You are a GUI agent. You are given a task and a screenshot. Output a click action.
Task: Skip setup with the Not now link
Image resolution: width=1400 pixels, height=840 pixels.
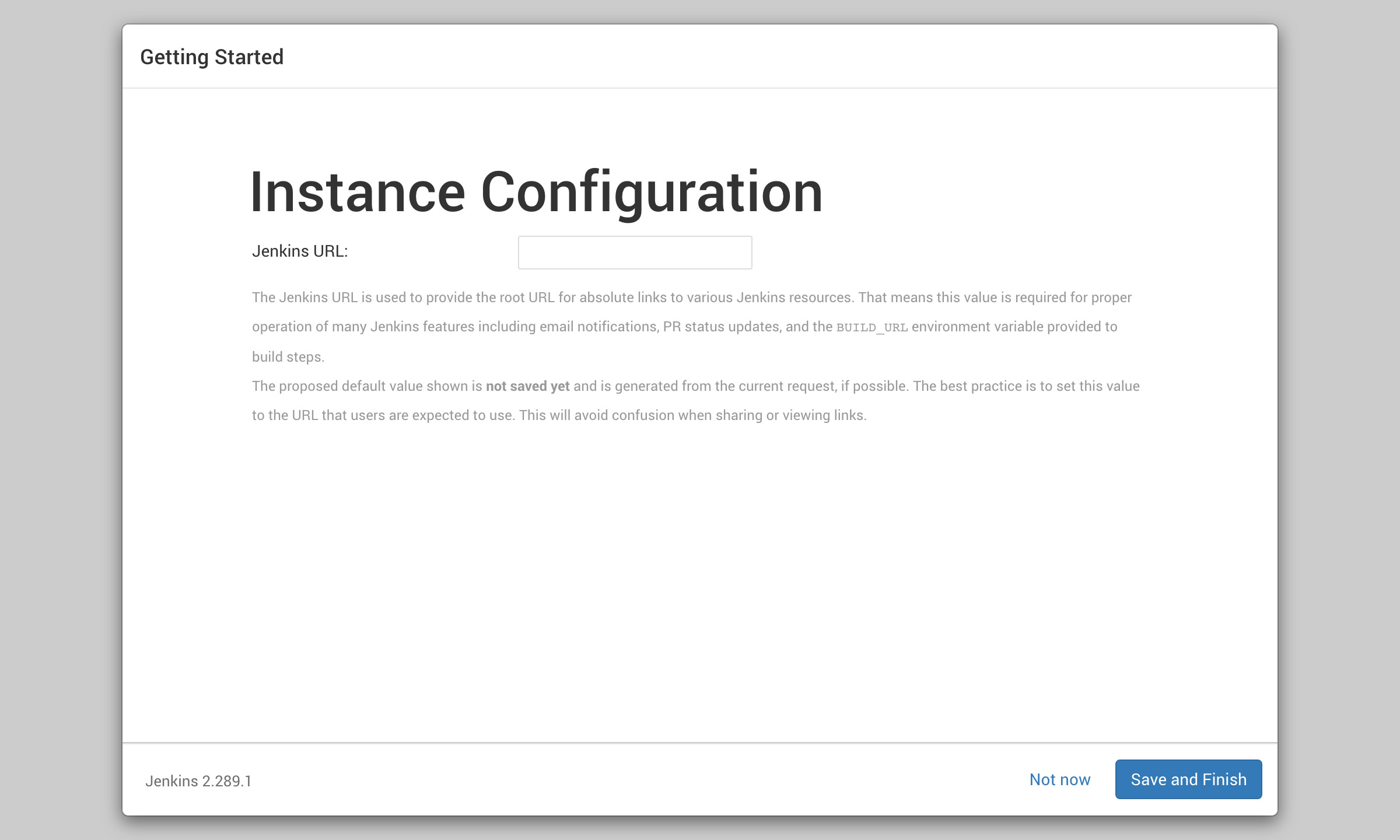(1059, 779)
